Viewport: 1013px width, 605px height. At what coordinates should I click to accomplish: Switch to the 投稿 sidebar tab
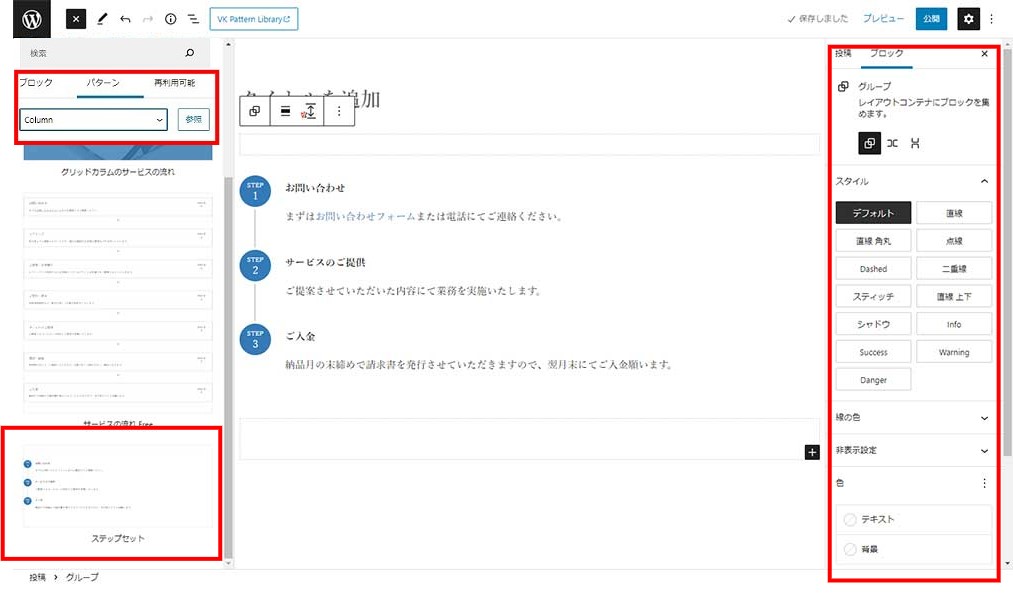coord(843,53)
